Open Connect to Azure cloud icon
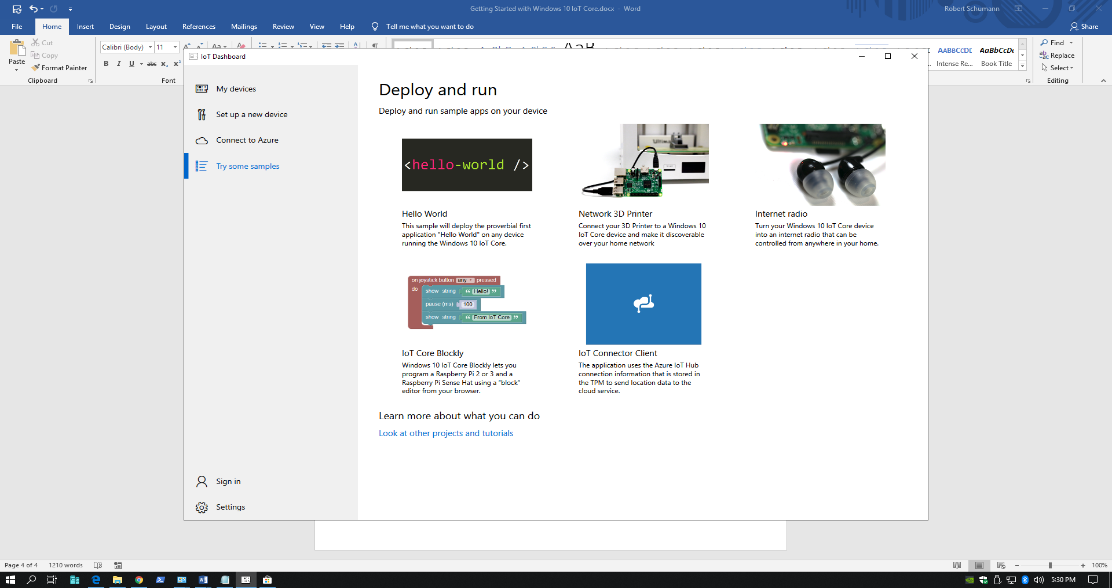 pos(201,141)
